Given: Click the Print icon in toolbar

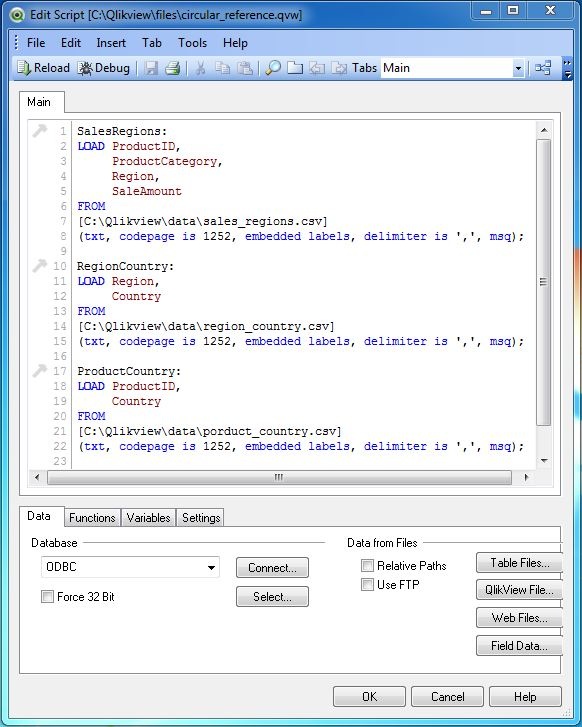Looking at the screenshot, I should click(173, 68).
